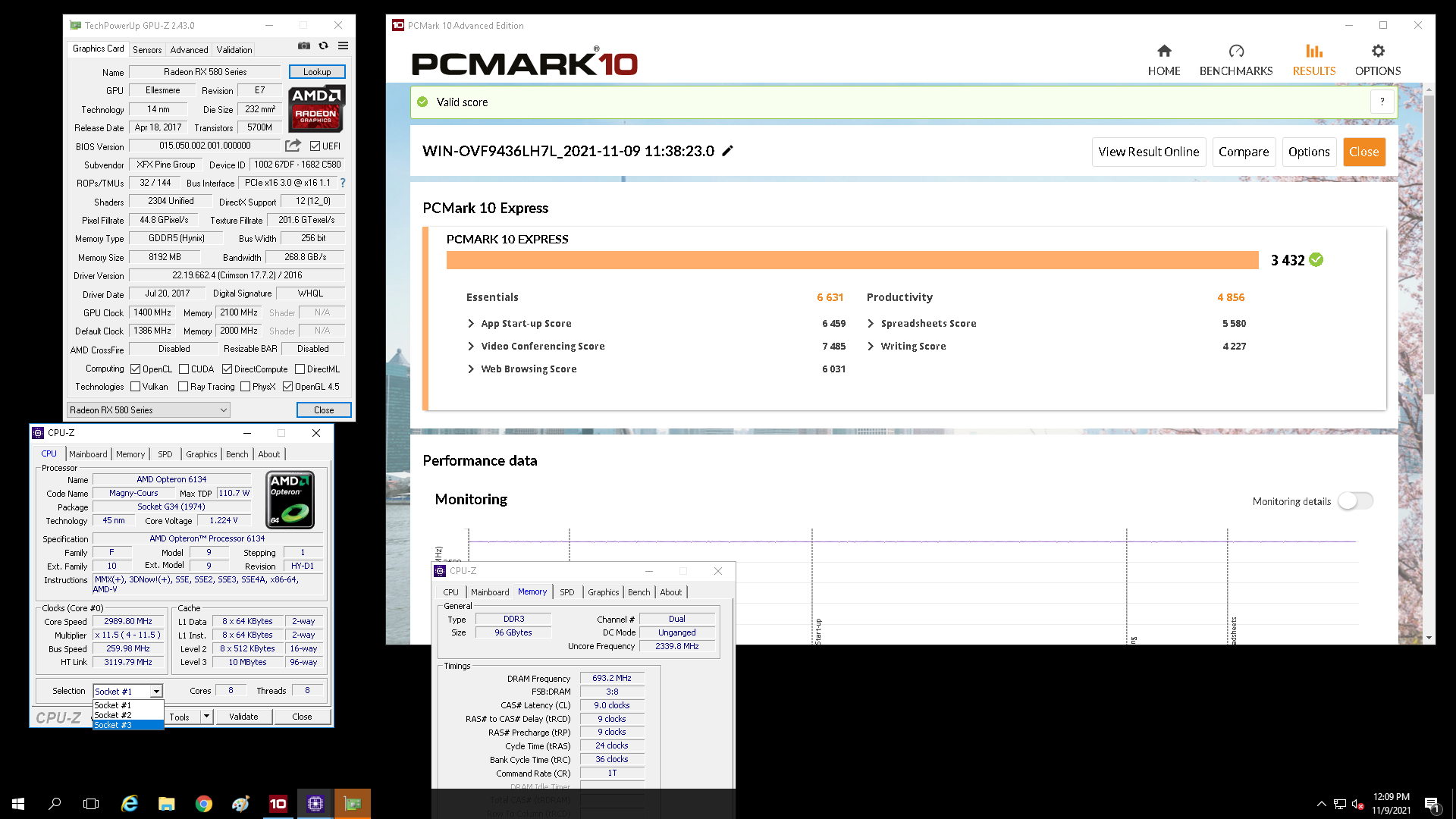Viewport: 1456px width, 819px height.
Task: Expand Video Conferencing Score
Action: pyautogui.click(x=471, y=347)
